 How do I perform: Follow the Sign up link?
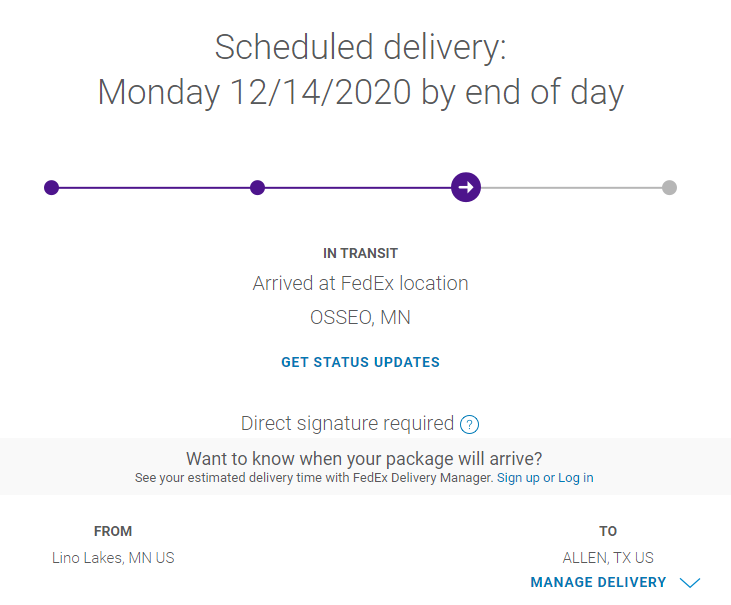pos(518,478)
